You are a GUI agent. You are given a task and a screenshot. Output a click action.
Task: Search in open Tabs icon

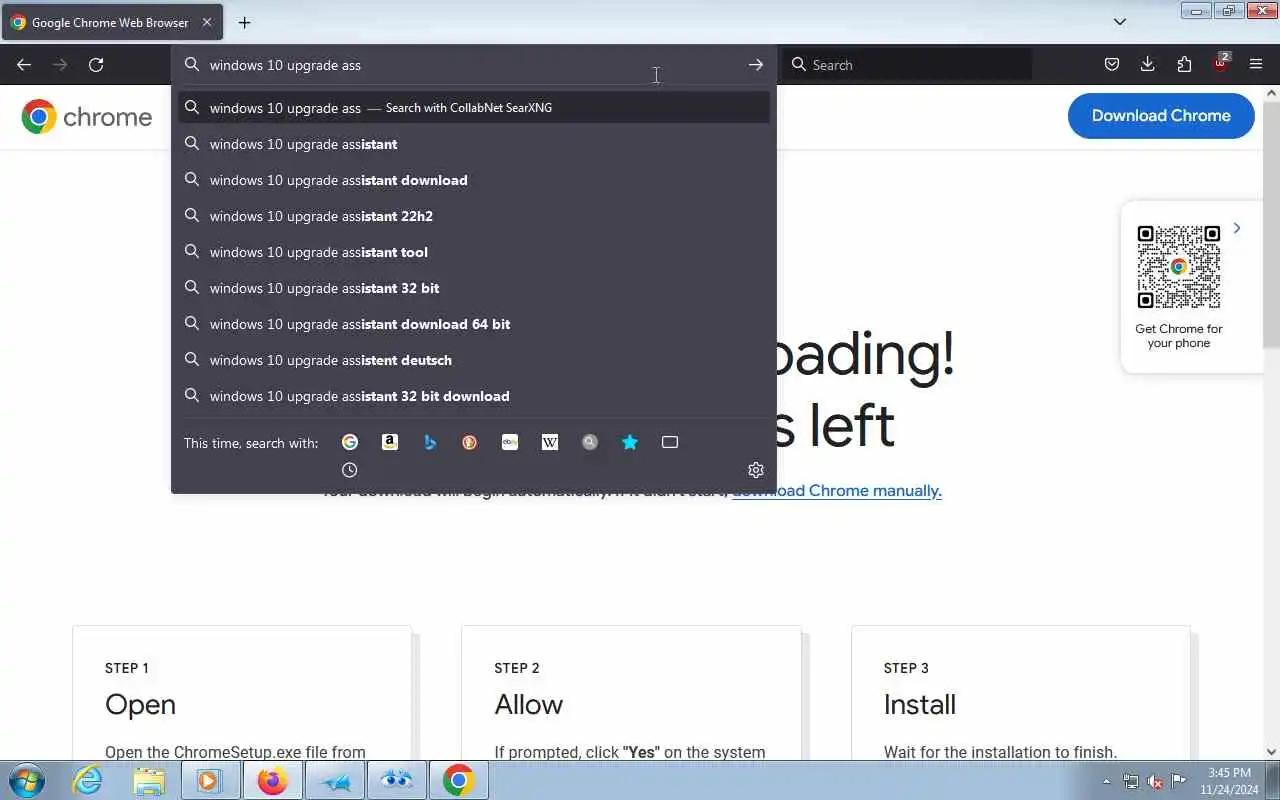point(670,442)
